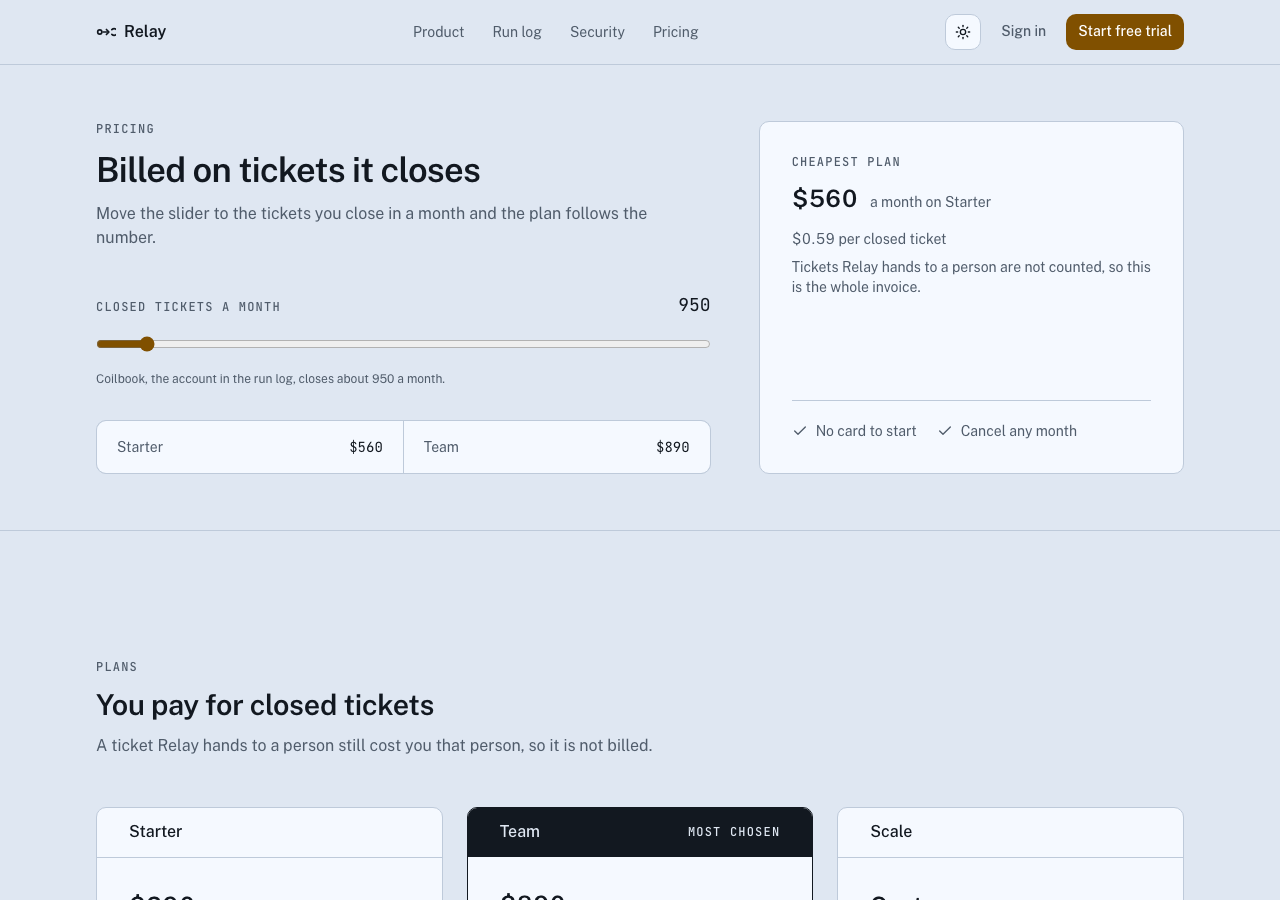The image size is (1280, 900).
Task: Click the Team plan card header
Action: tap(640, 832)
